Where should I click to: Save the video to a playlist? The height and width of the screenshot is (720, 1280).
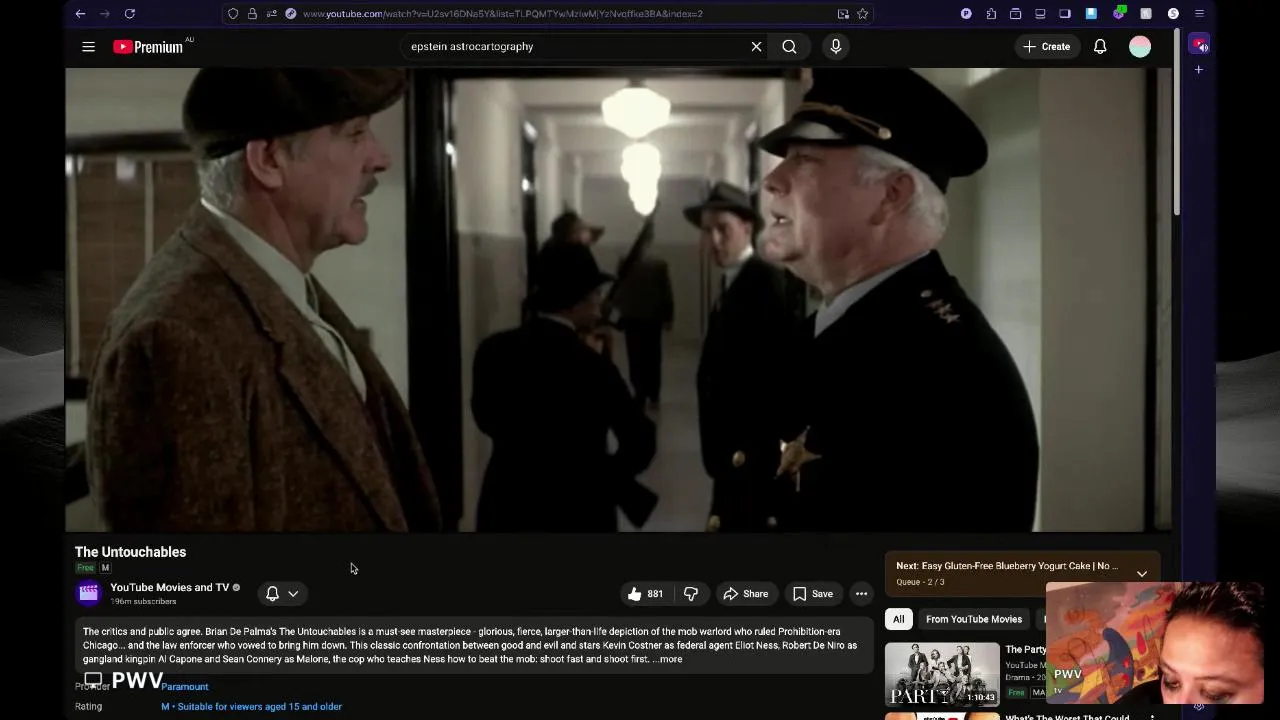[813, 594]
